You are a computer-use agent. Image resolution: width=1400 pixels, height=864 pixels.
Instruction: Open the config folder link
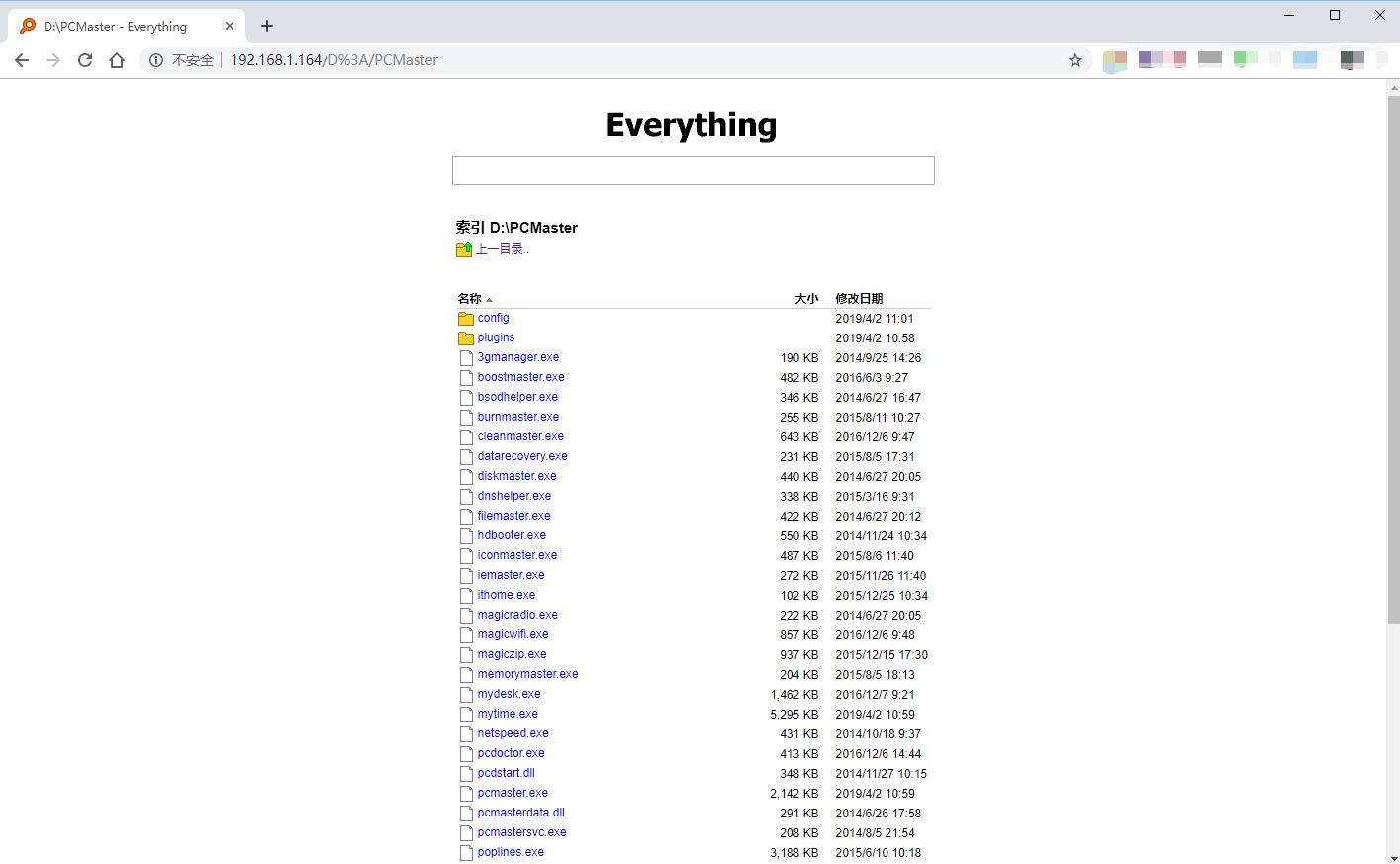click(493, 318)
